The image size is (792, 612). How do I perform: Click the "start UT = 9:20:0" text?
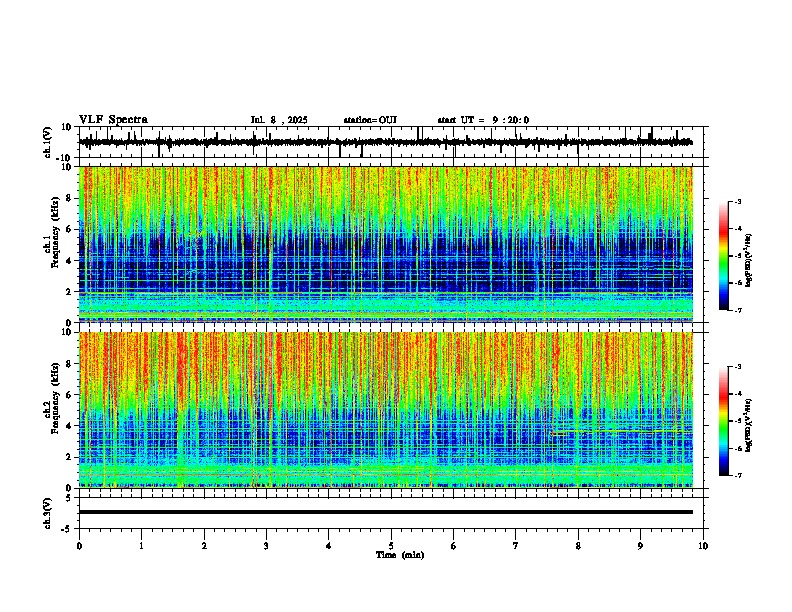[x=483, y=120]
